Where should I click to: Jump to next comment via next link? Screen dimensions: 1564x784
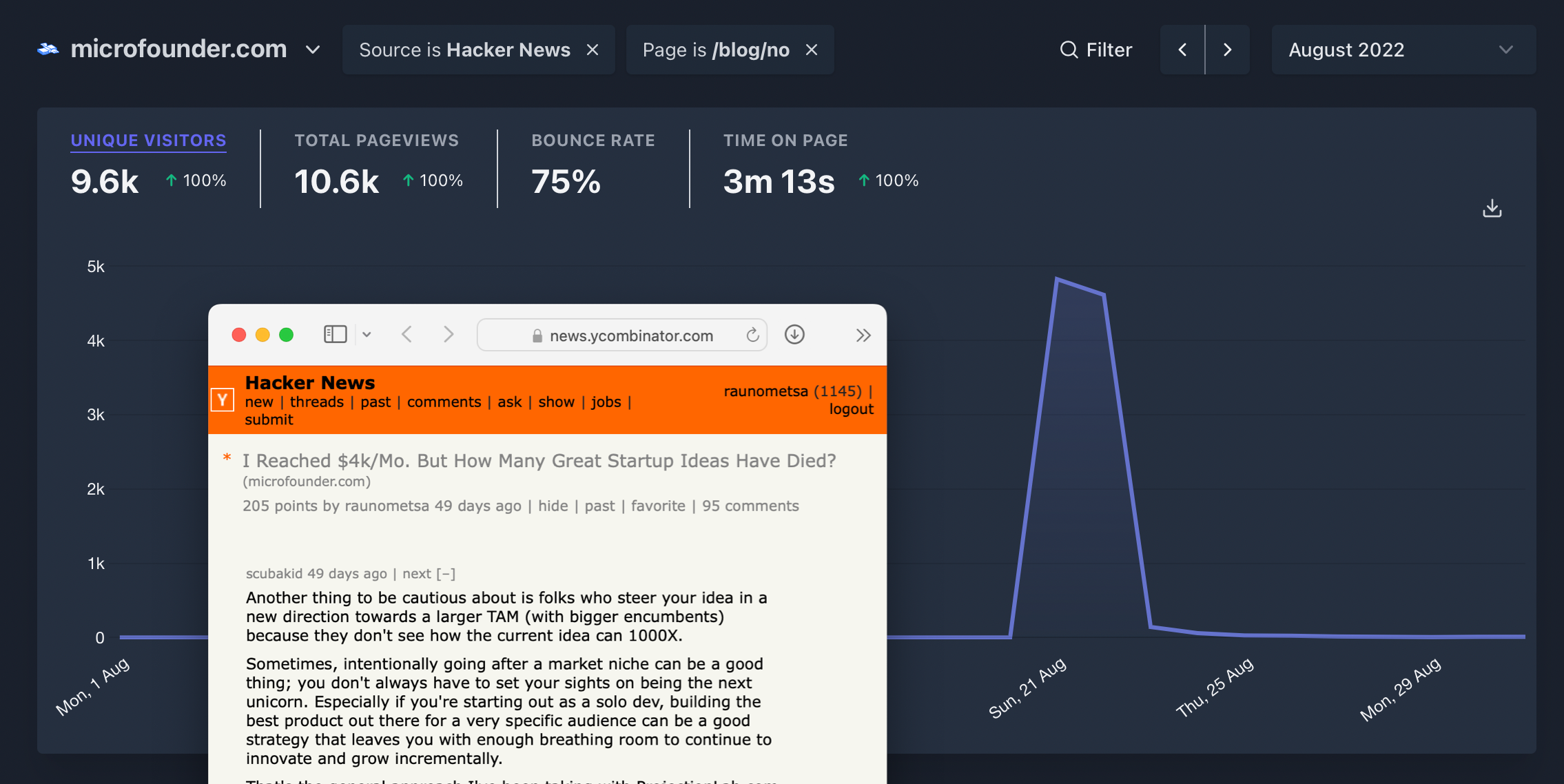pos(417,573)
